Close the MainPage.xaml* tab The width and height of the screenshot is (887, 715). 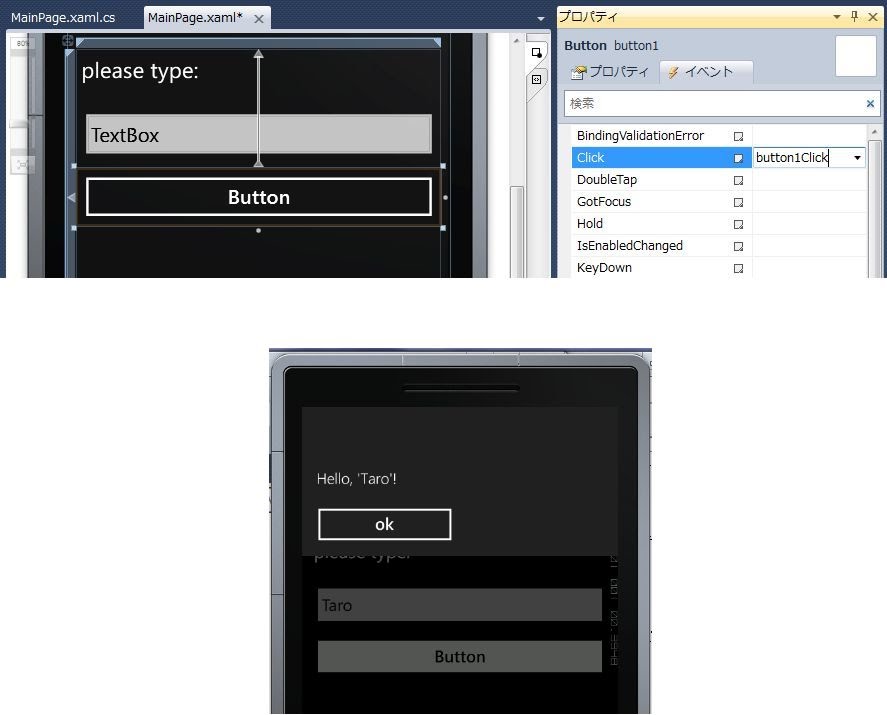[259, 19]
